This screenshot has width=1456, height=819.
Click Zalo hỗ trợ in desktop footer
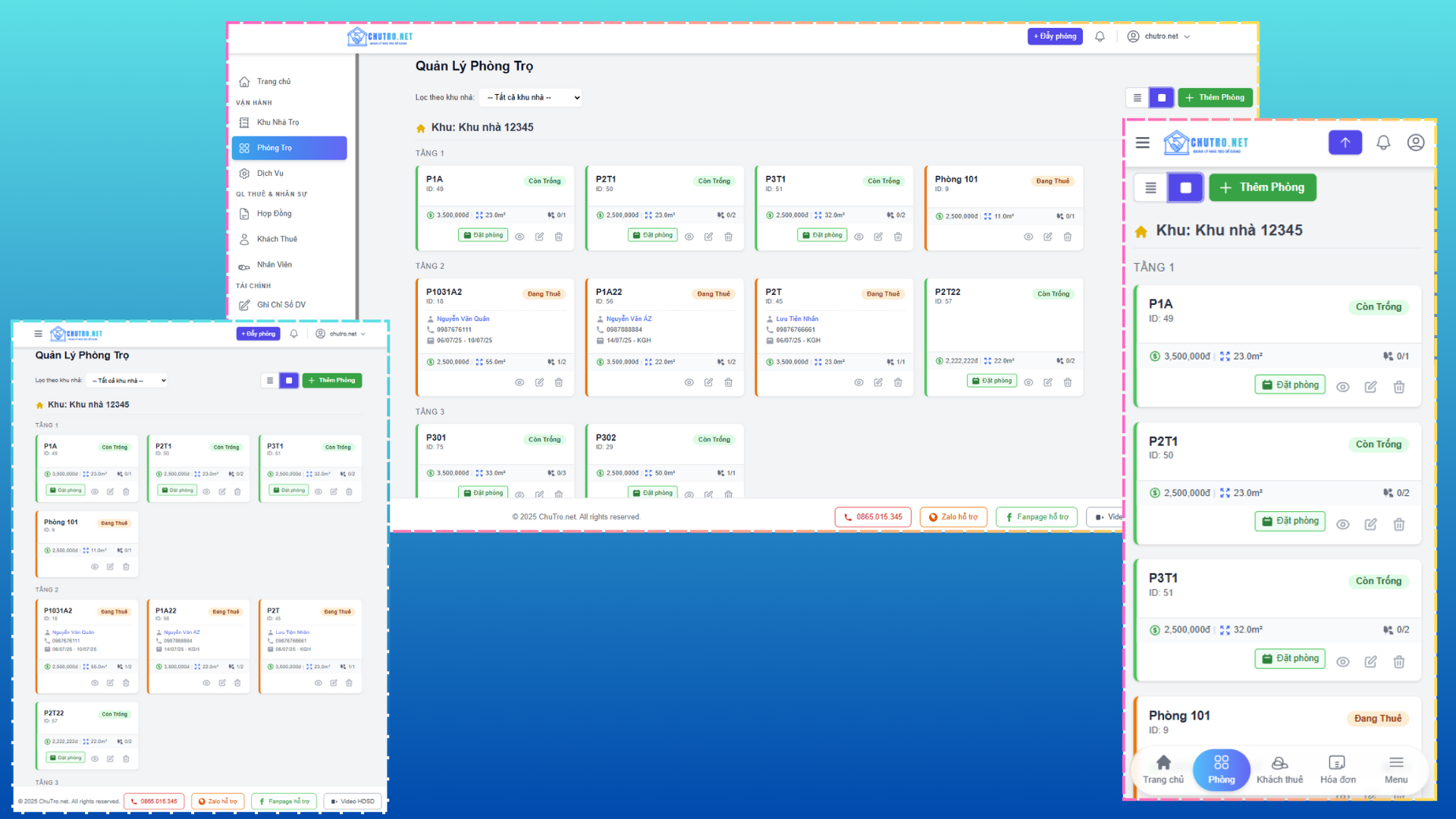(954, 517)
